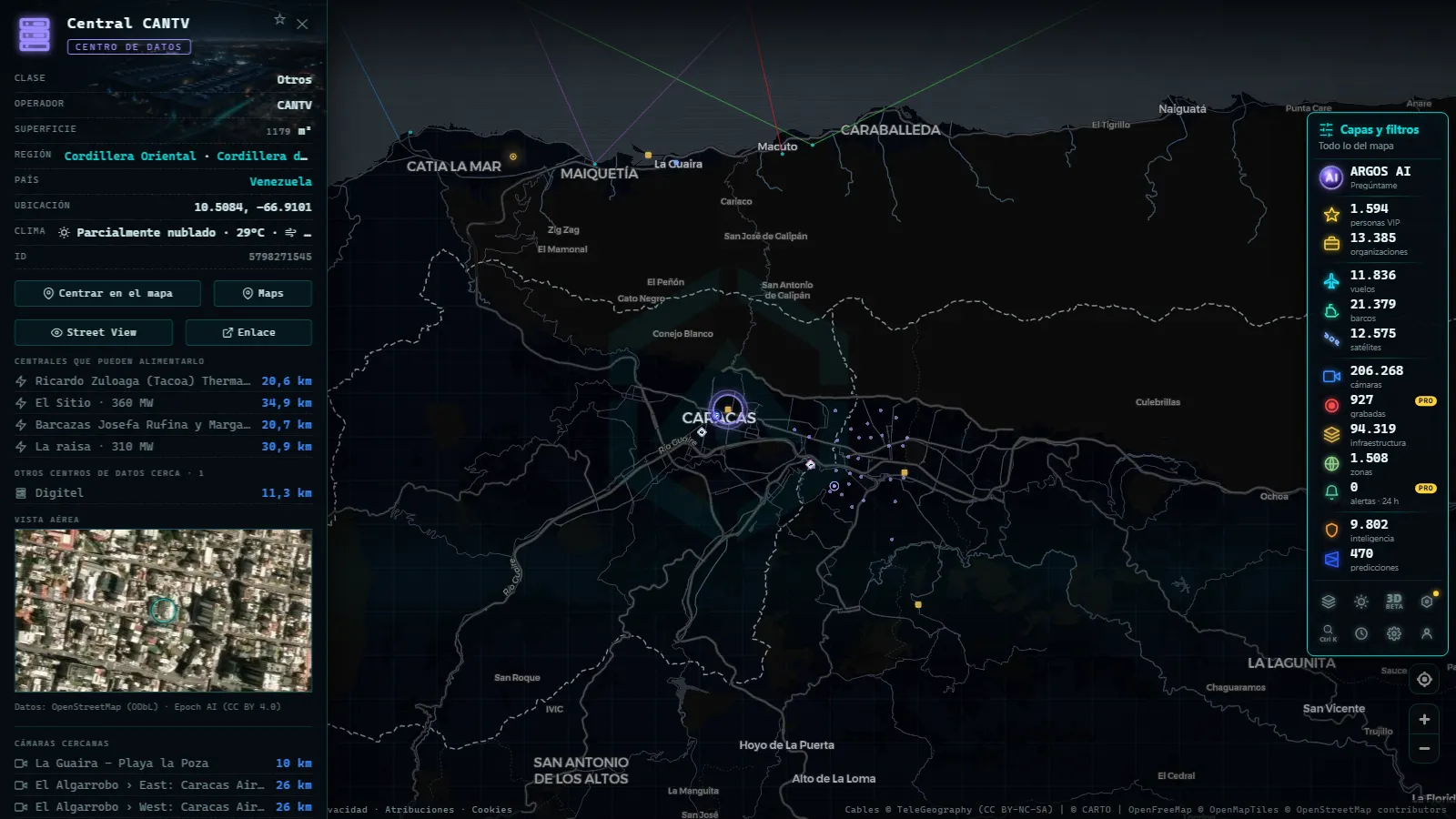Click the yellow marker near La Guaira
1456x819 pixels.
click(648, 155)
